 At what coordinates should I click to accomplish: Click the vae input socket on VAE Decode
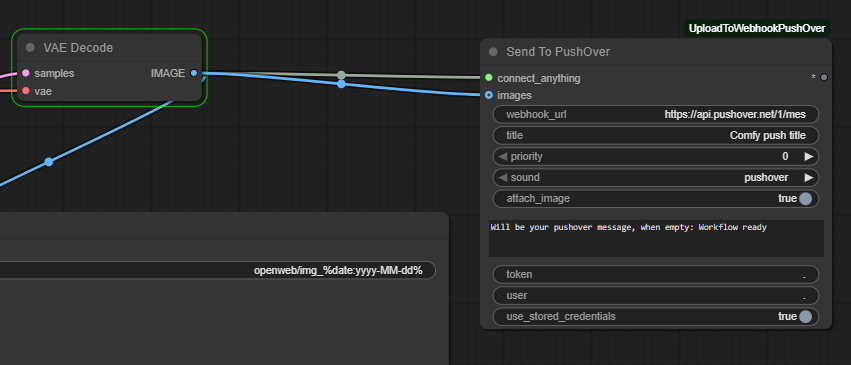(26, 91)
